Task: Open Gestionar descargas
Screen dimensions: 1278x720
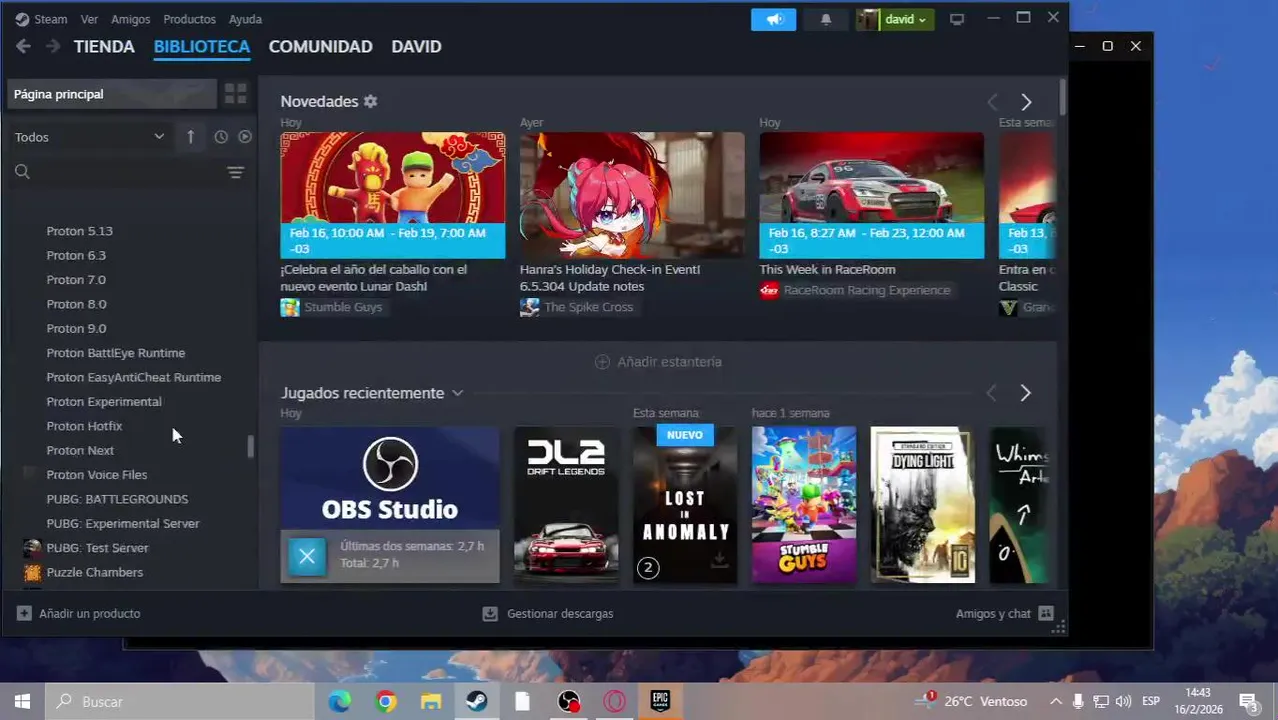Action: (547, 614)
